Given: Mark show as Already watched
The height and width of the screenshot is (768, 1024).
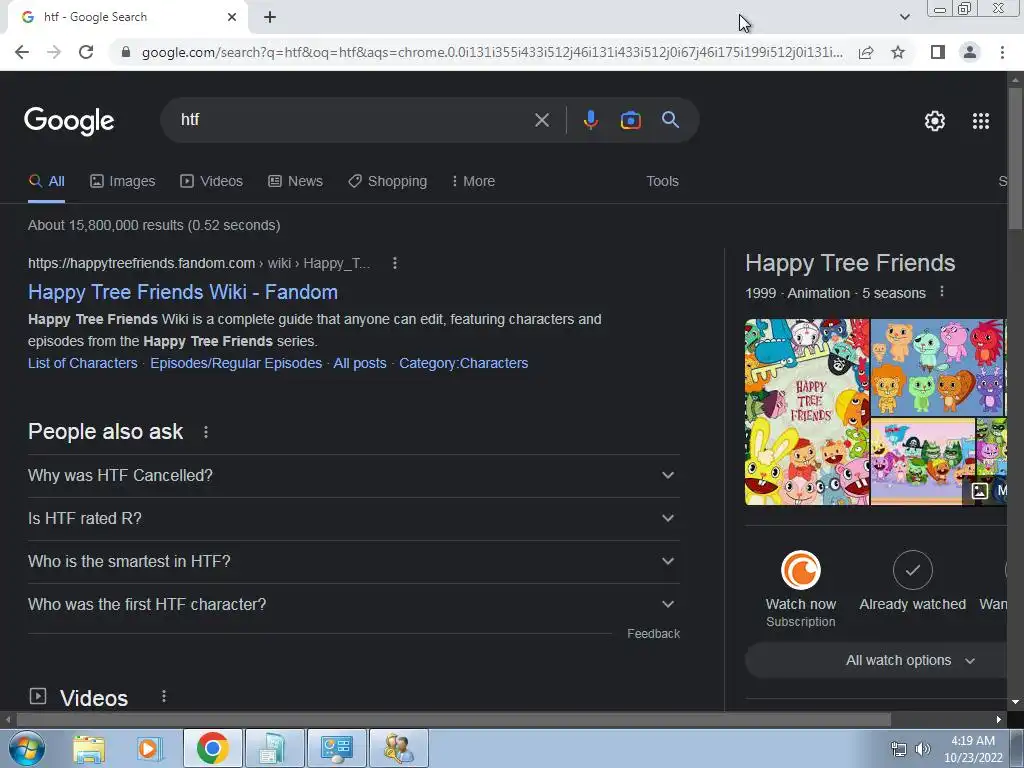Looking at the screenshot, I should pos(912,570).
